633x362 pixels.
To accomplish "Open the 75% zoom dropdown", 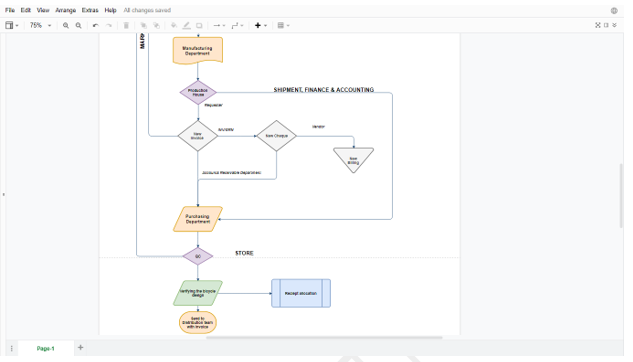I will pos(40,25).
